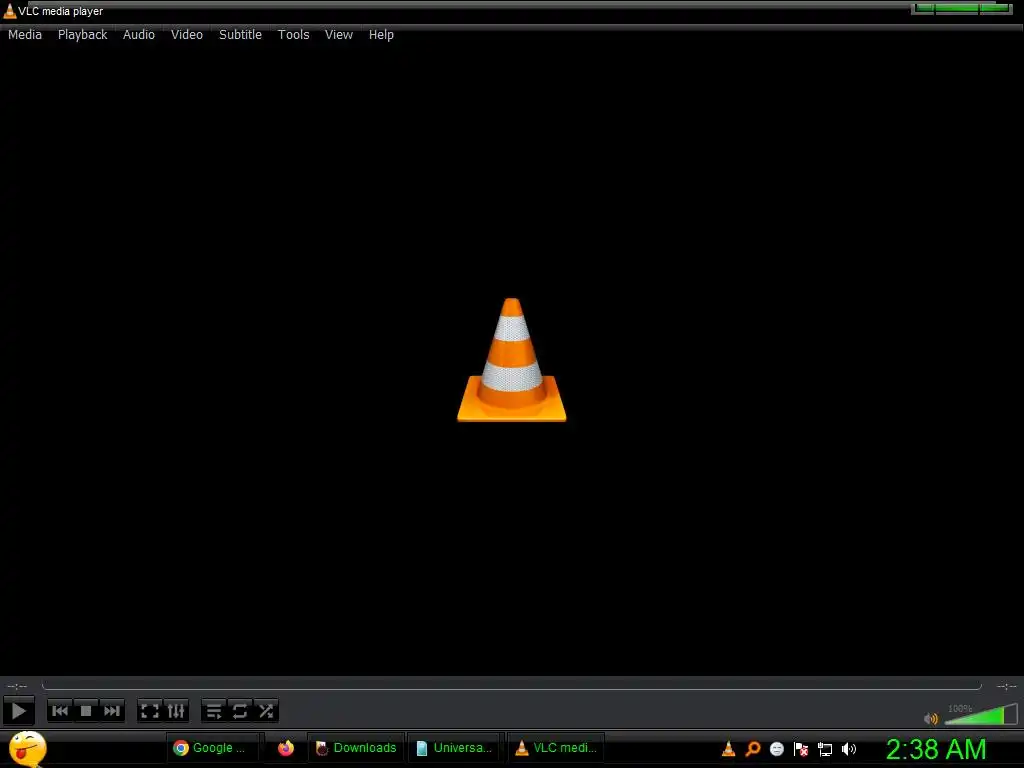The image size is (1024, 768).
Task: Toggle fullscreen video mode
Action: 150,711
